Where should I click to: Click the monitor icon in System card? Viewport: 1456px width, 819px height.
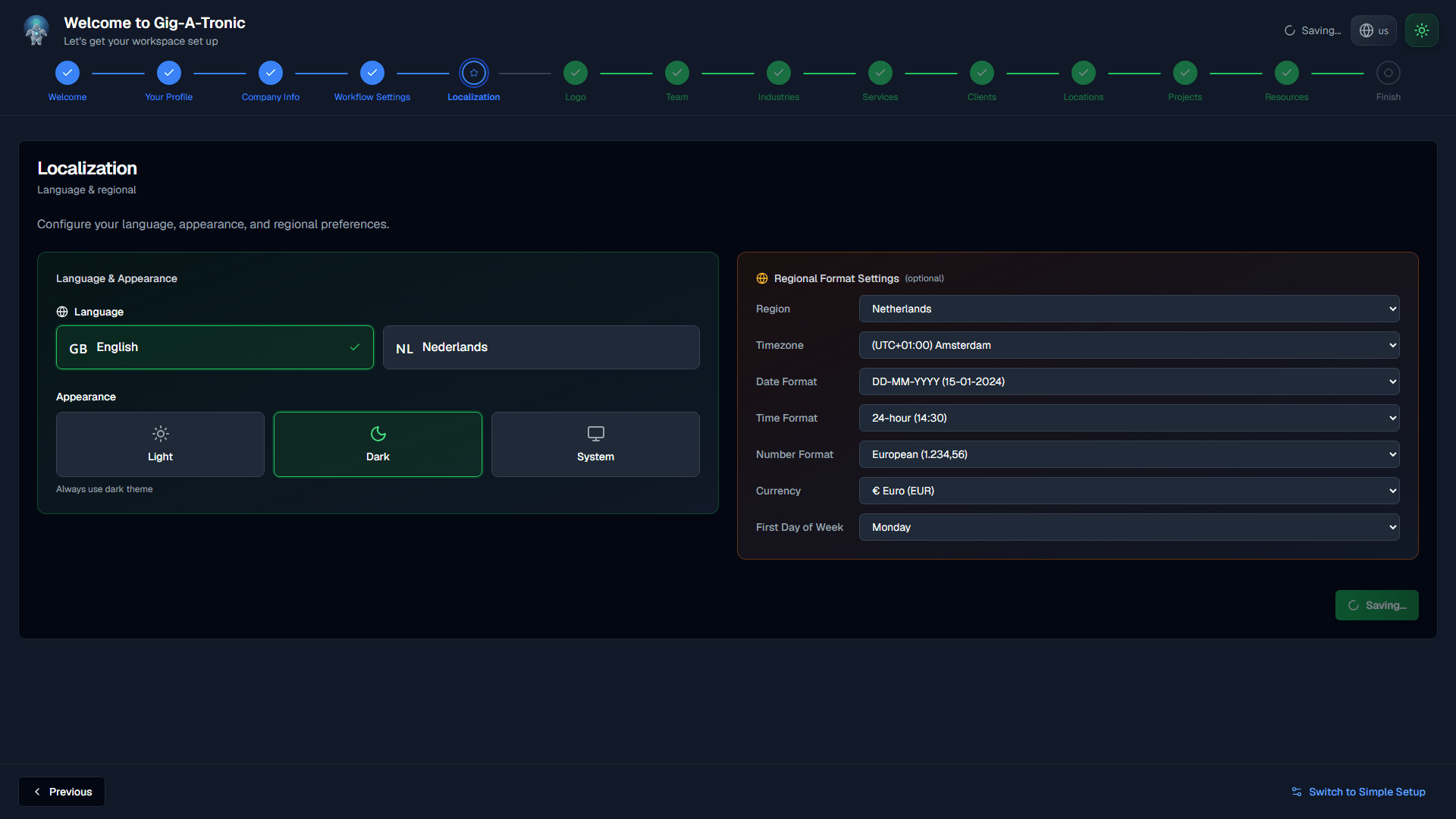595,434
